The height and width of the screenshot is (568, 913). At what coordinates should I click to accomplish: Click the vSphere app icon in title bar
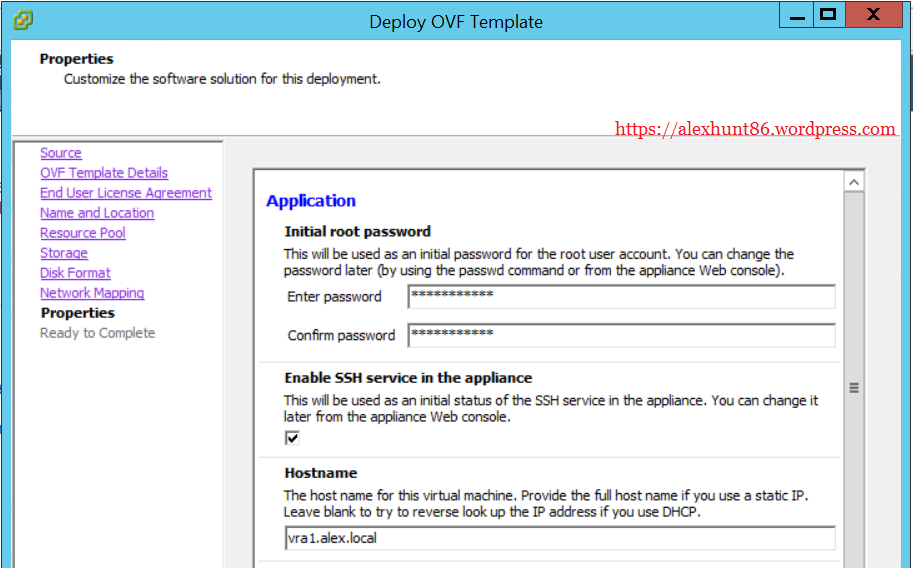23,20
